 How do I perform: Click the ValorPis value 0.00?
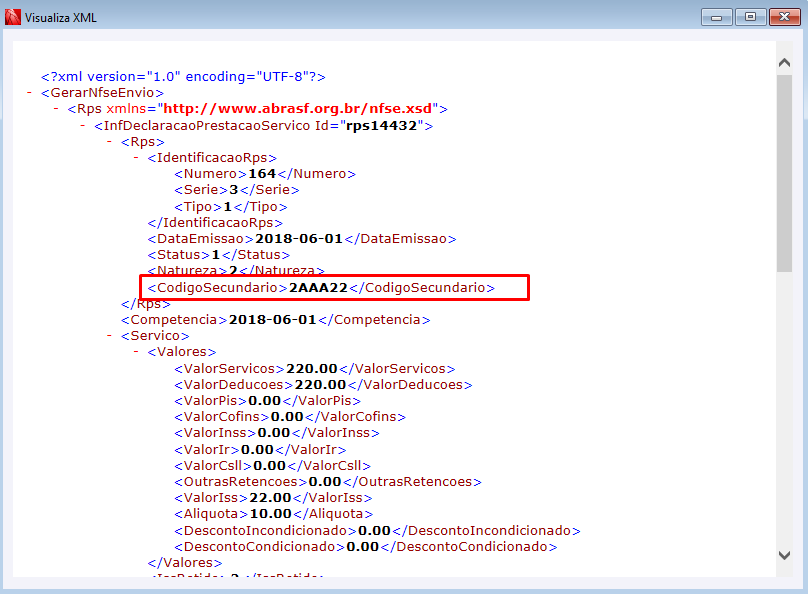click(264, 401)
